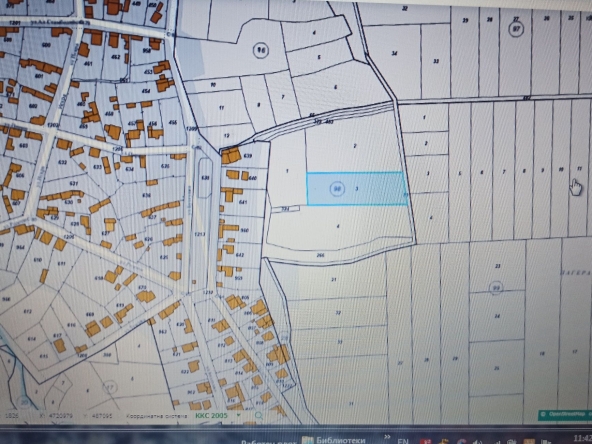592x444 pixels.
Task: Click the volume speaker tray icon
Action: click(x=478, y=442)
